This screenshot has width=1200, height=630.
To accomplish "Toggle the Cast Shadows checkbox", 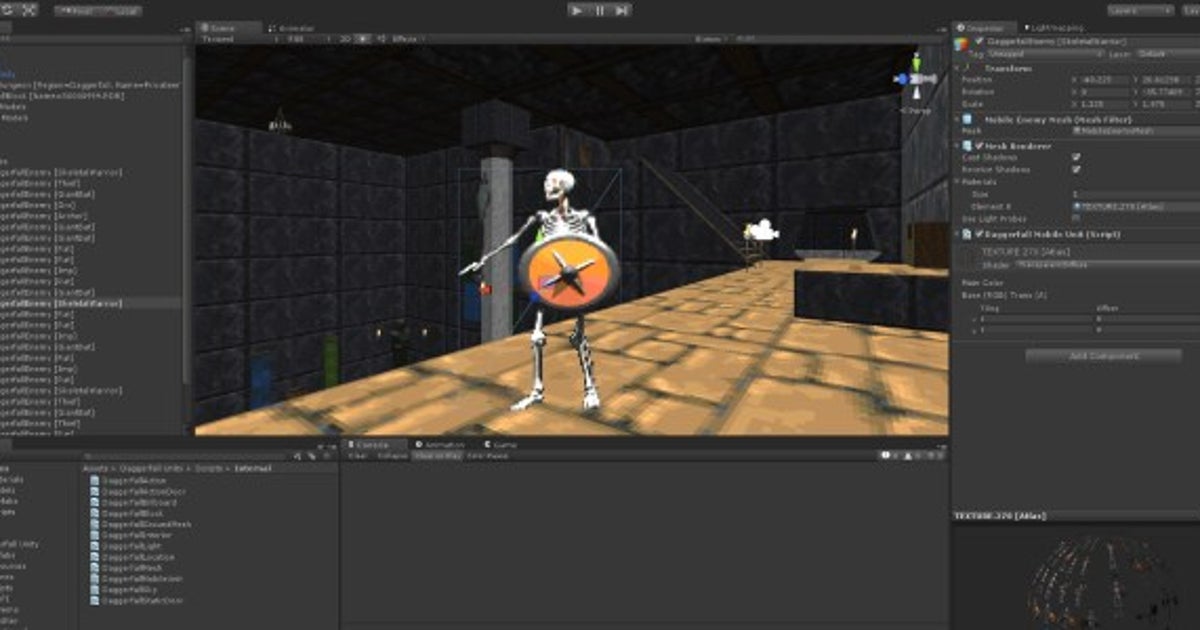I will pyautogui.click(x=1076, y=157).
